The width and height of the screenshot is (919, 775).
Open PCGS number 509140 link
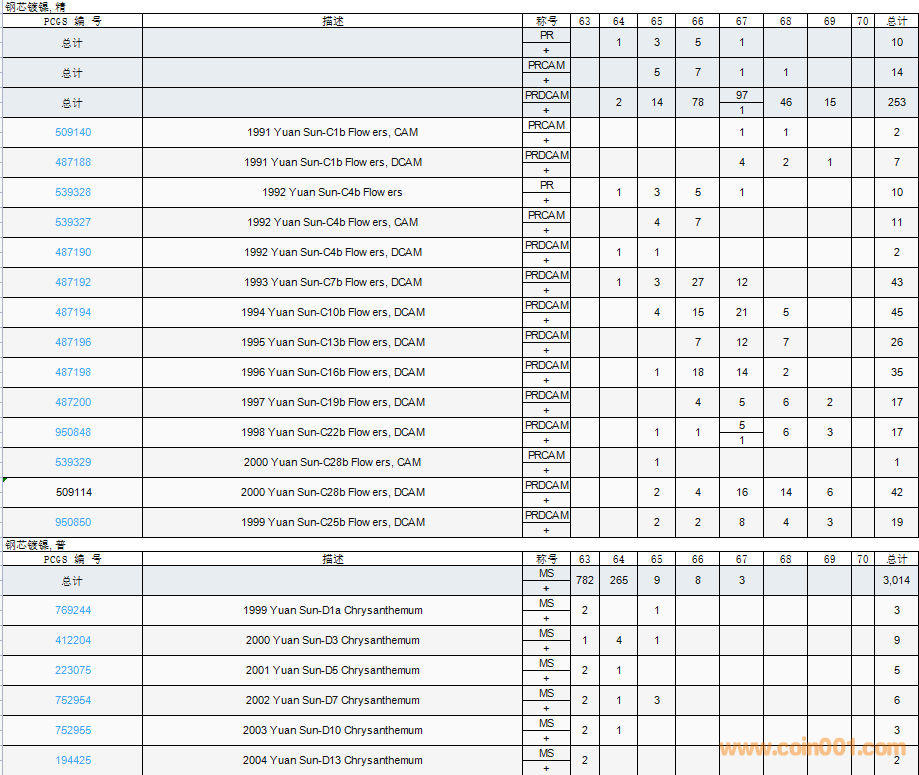[72, 132]
